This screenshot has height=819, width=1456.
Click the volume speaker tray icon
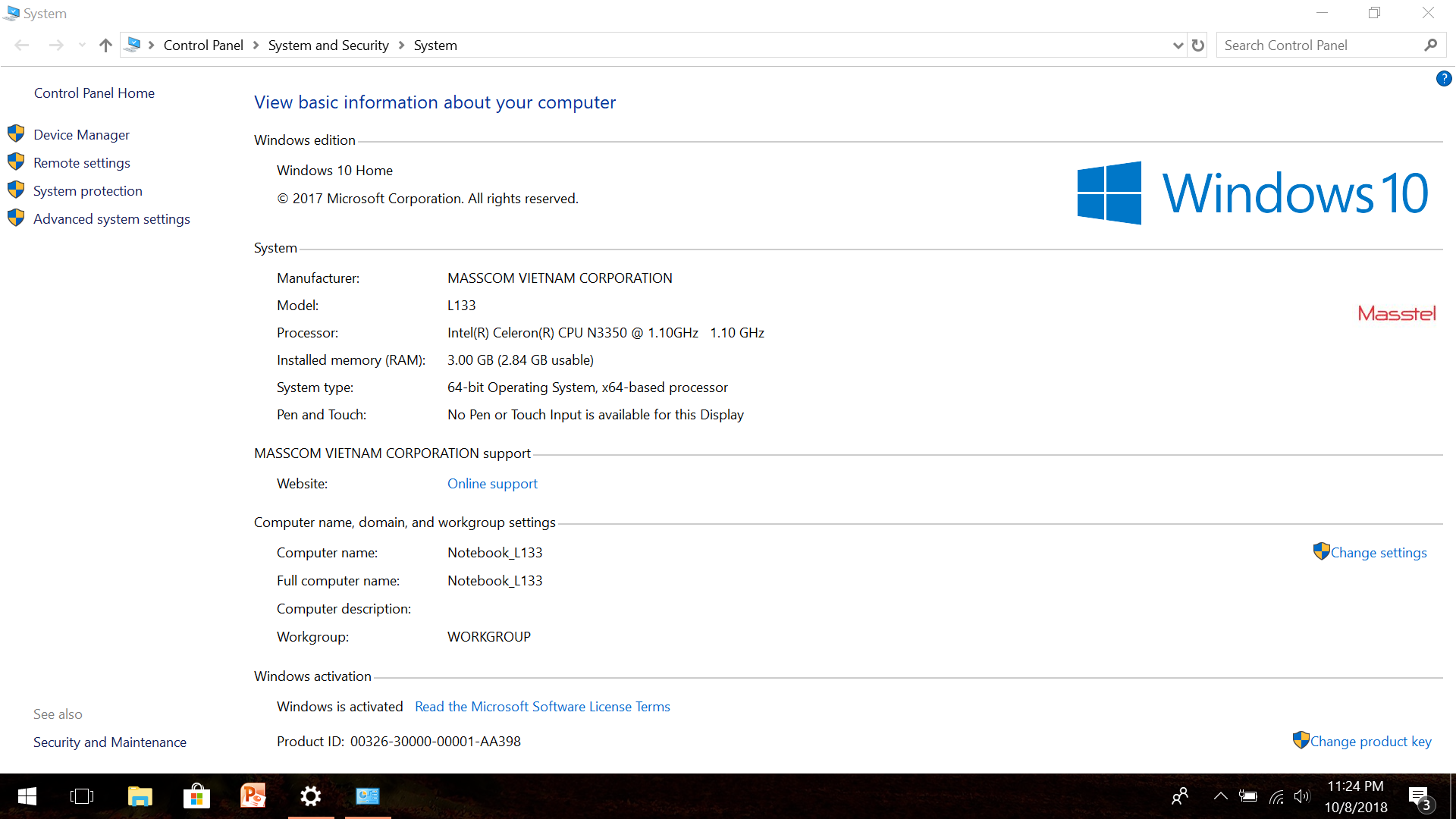[x=1302, y=796]
